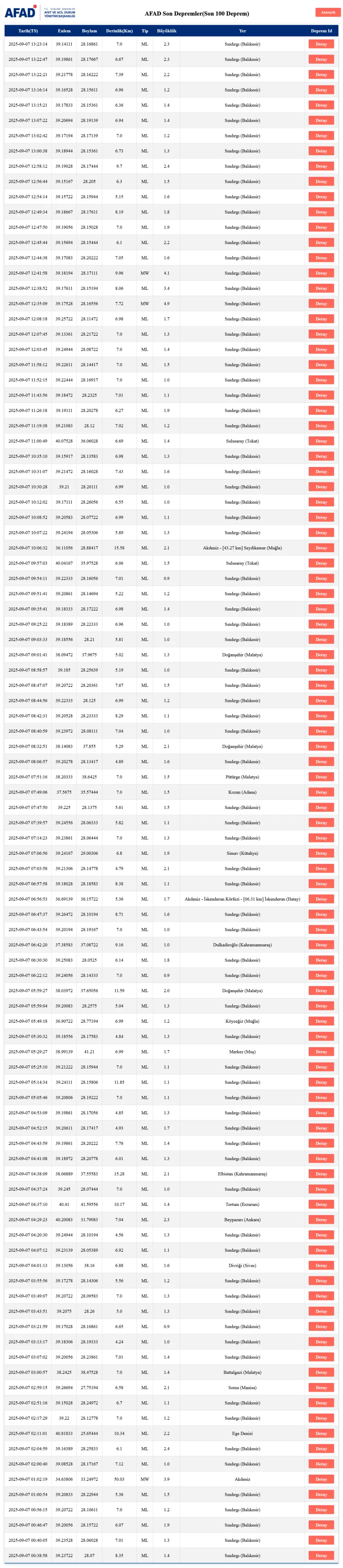This screenshot has width=343, height=1568.
Task: Open Detay for the 12:41:58 MW 4.1 quake
Action: [321, 273]
